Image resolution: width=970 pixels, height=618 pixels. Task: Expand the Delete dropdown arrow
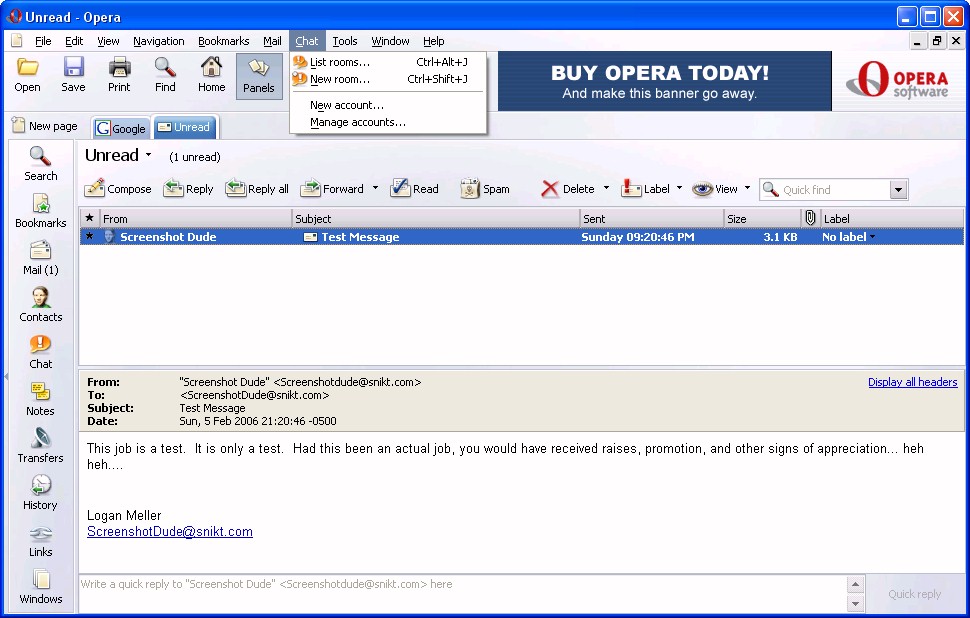(x=606, y=188)
